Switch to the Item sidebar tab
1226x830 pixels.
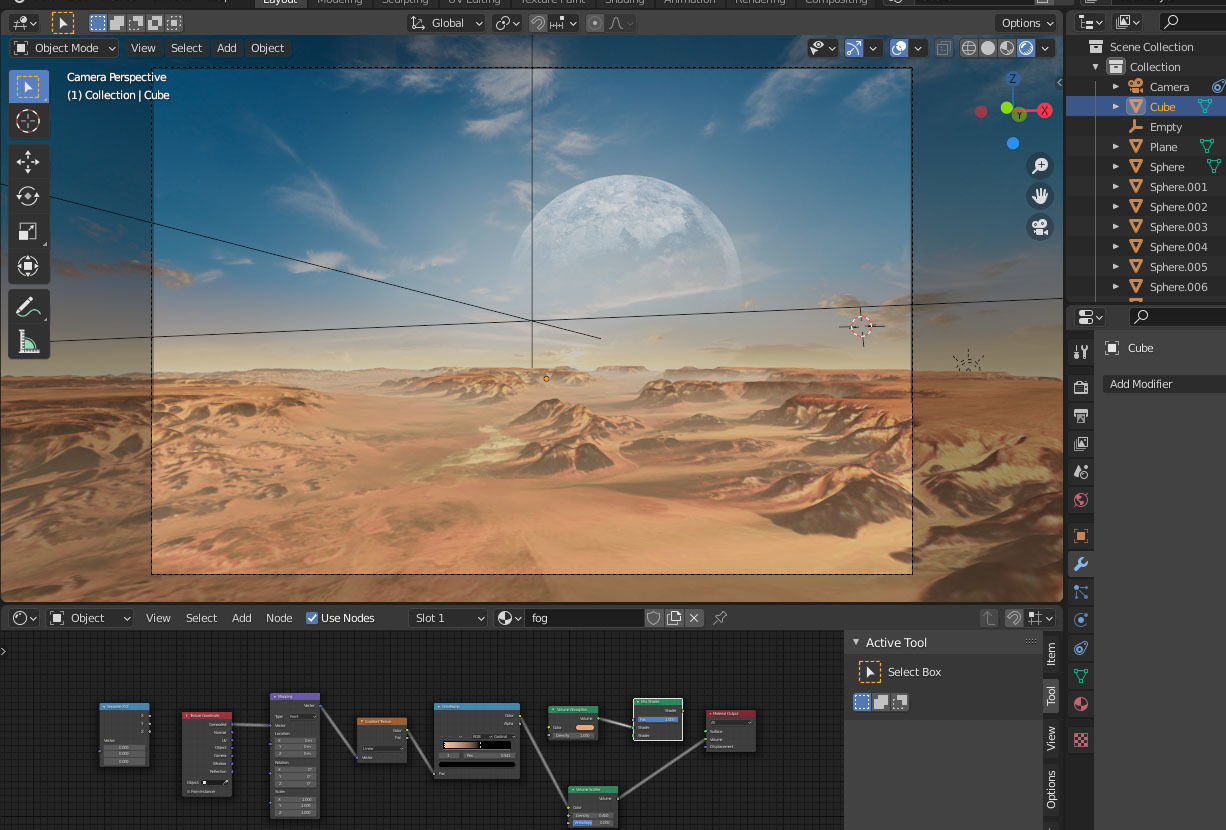click(1051, 655)
